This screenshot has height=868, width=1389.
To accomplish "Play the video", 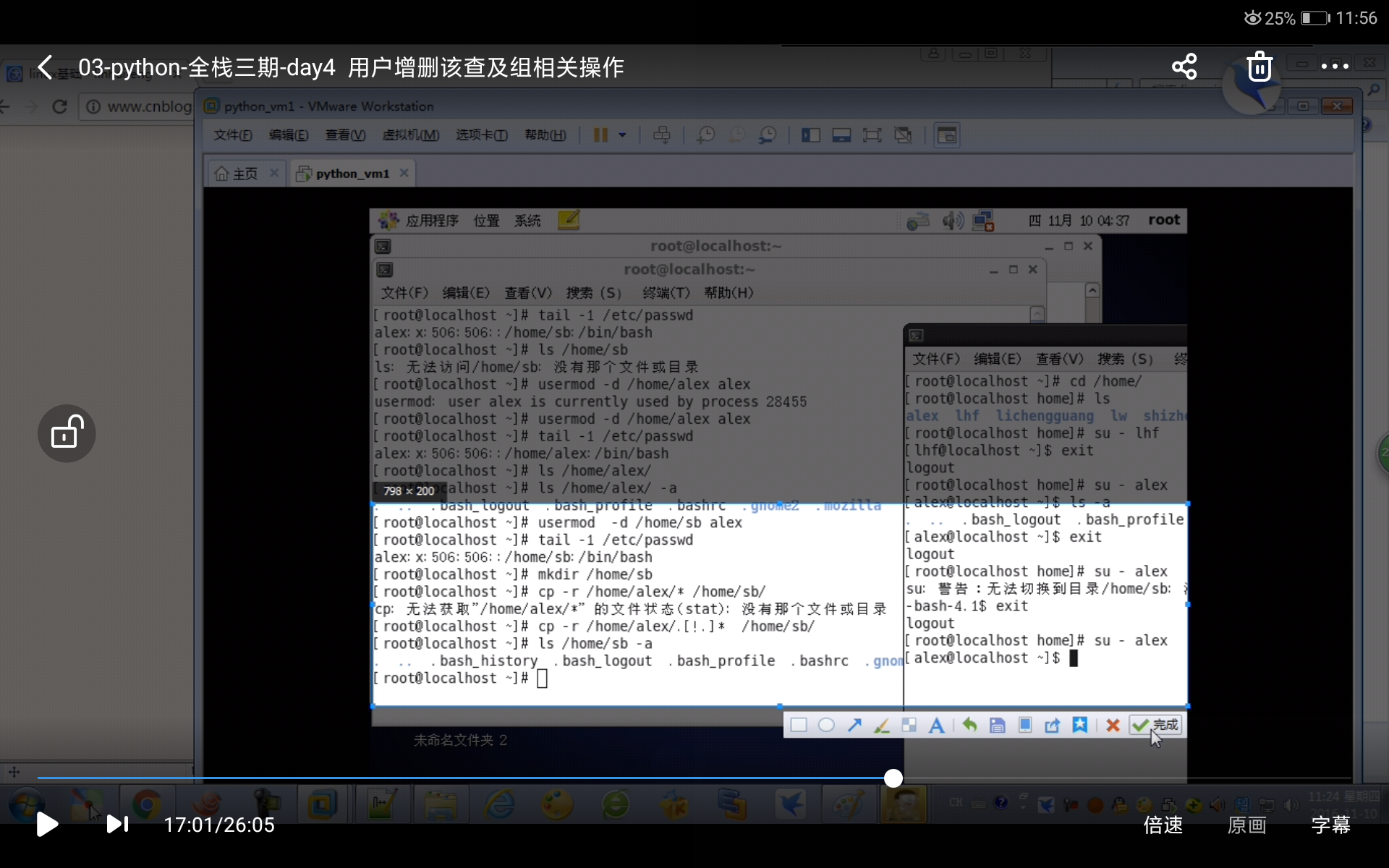I will [47, 824].
